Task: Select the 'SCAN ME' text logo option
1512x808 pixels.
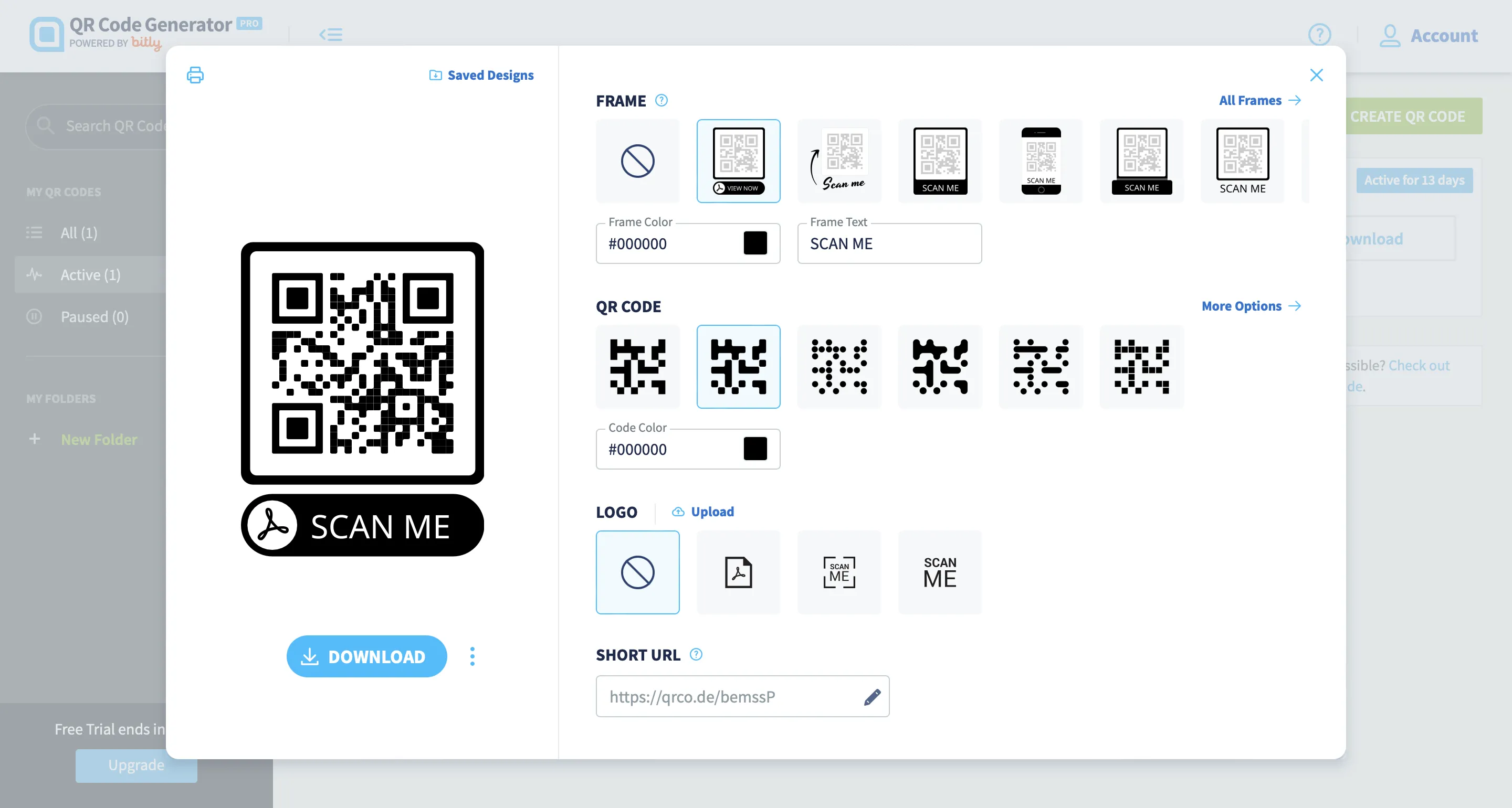Action: [940, 572]
